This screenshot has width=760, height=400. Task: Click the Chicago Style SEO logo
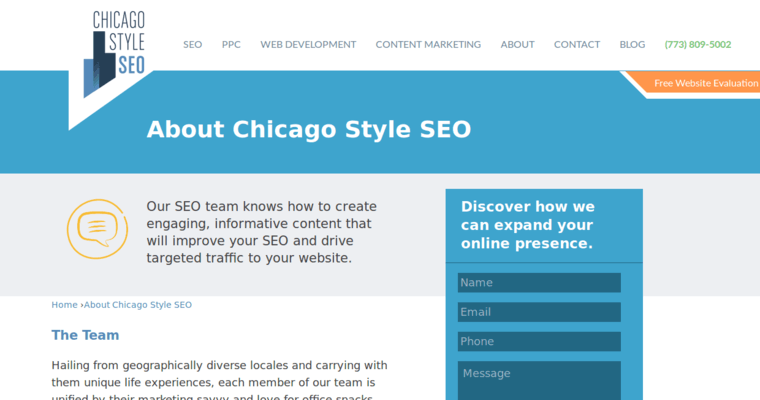(114, 53)
